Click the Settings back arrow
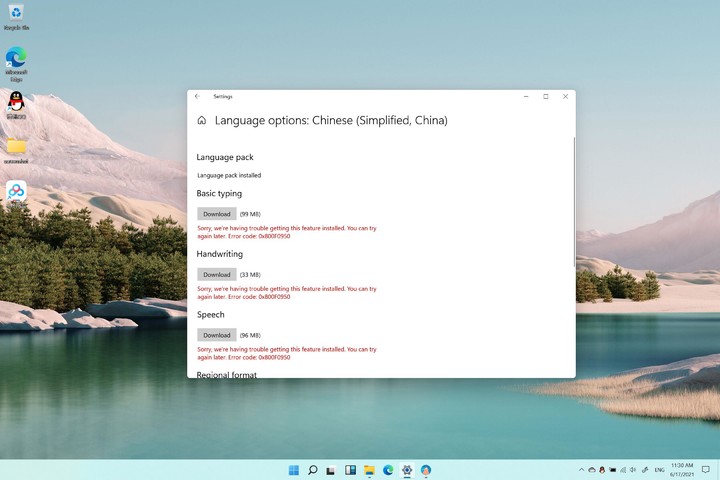The image size is (720, 480). [x=197, y=97]
